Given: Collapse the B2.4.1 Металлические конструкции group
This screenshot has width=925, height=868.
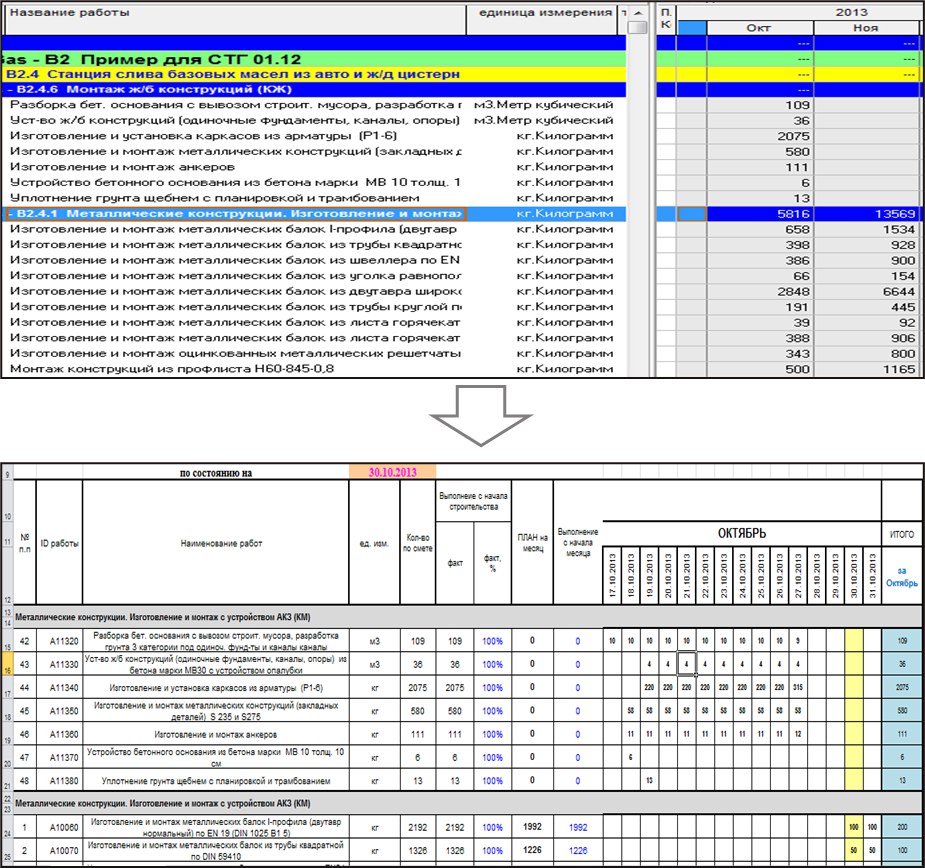Looking at the screenshot, I should [x=11, y=214].
